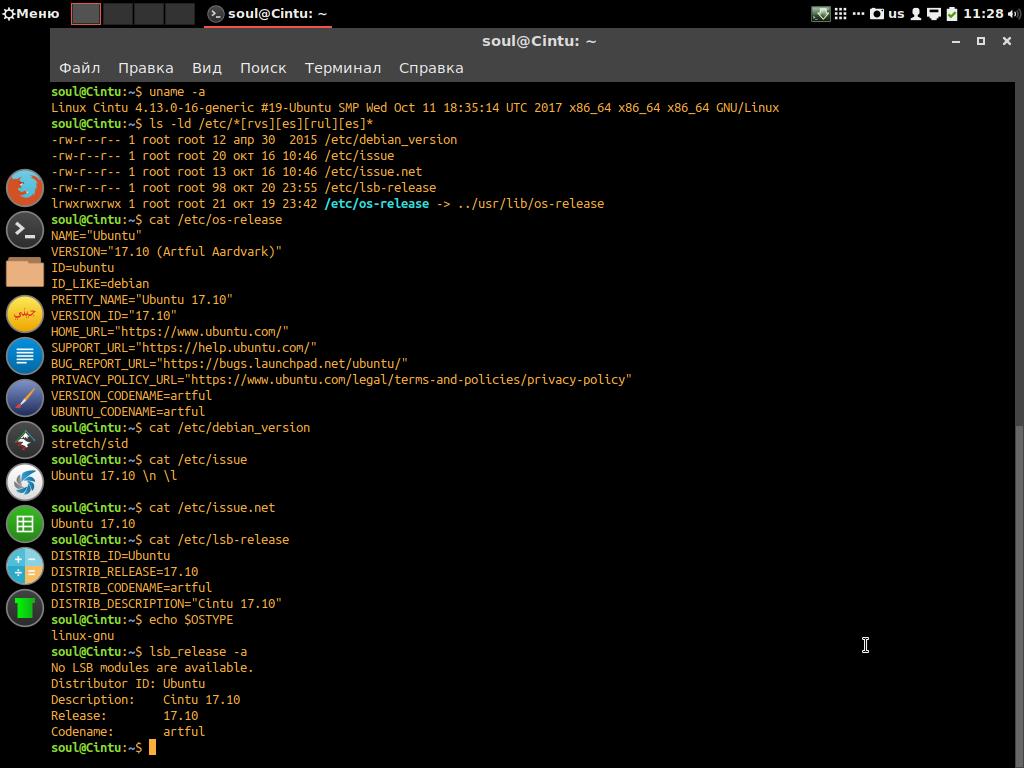The height and width of the screenshot is (768, 1024).
Task: Open the green shirt-shaped dock icon
Action: (x=25, y=608)
